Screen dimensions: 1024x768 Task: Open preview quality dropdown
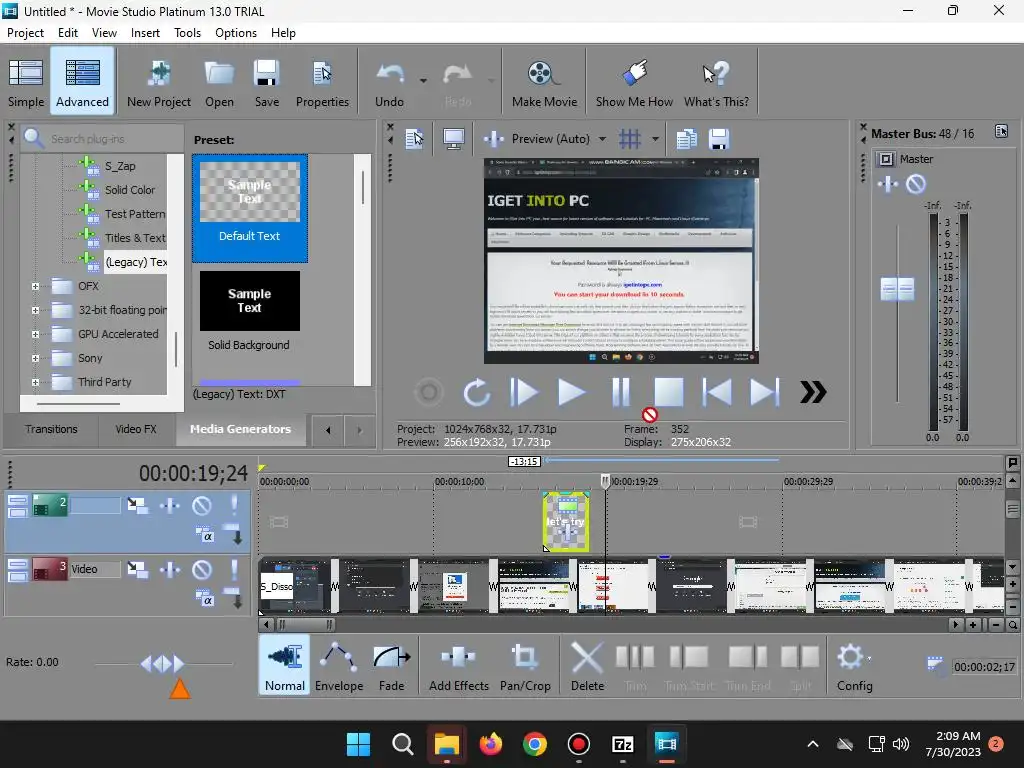602,139
